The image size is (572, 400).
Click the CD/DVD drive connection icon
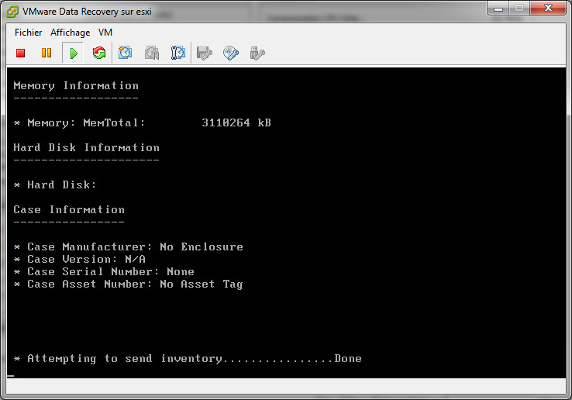pyautogui.click(x=231, y=53)
